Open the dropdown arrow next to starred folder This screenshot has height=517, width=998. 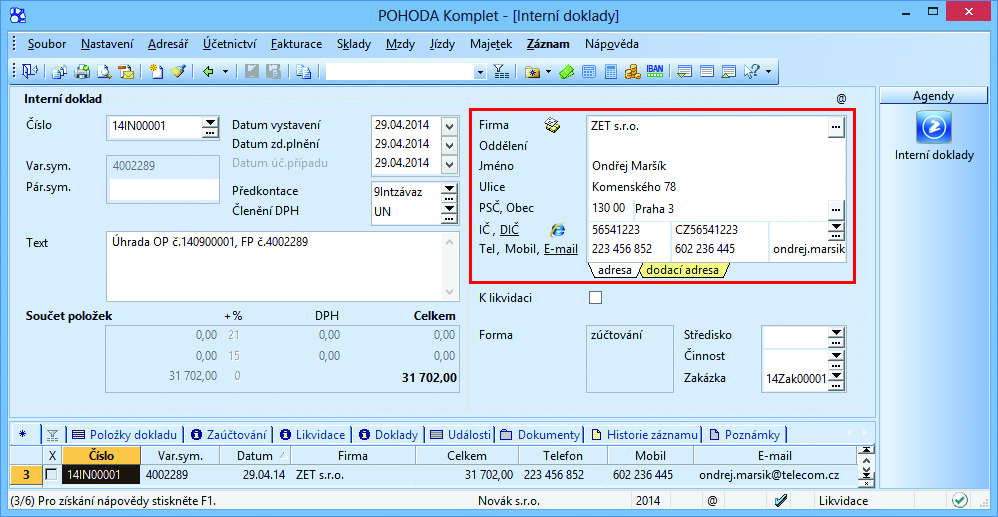549,72
